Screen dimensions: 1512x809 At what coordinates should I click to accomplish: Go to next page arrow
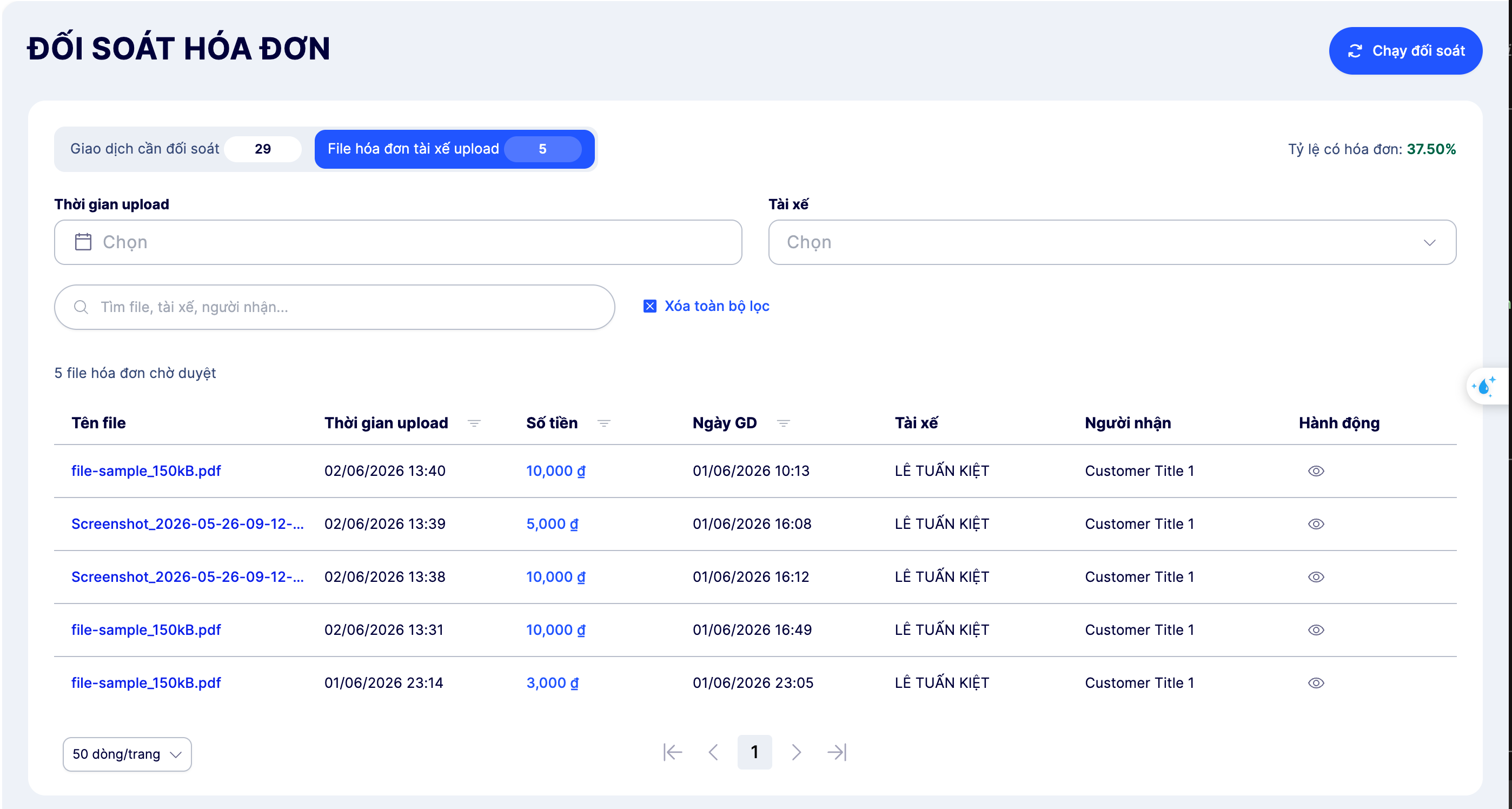click(x=796, y=752)
